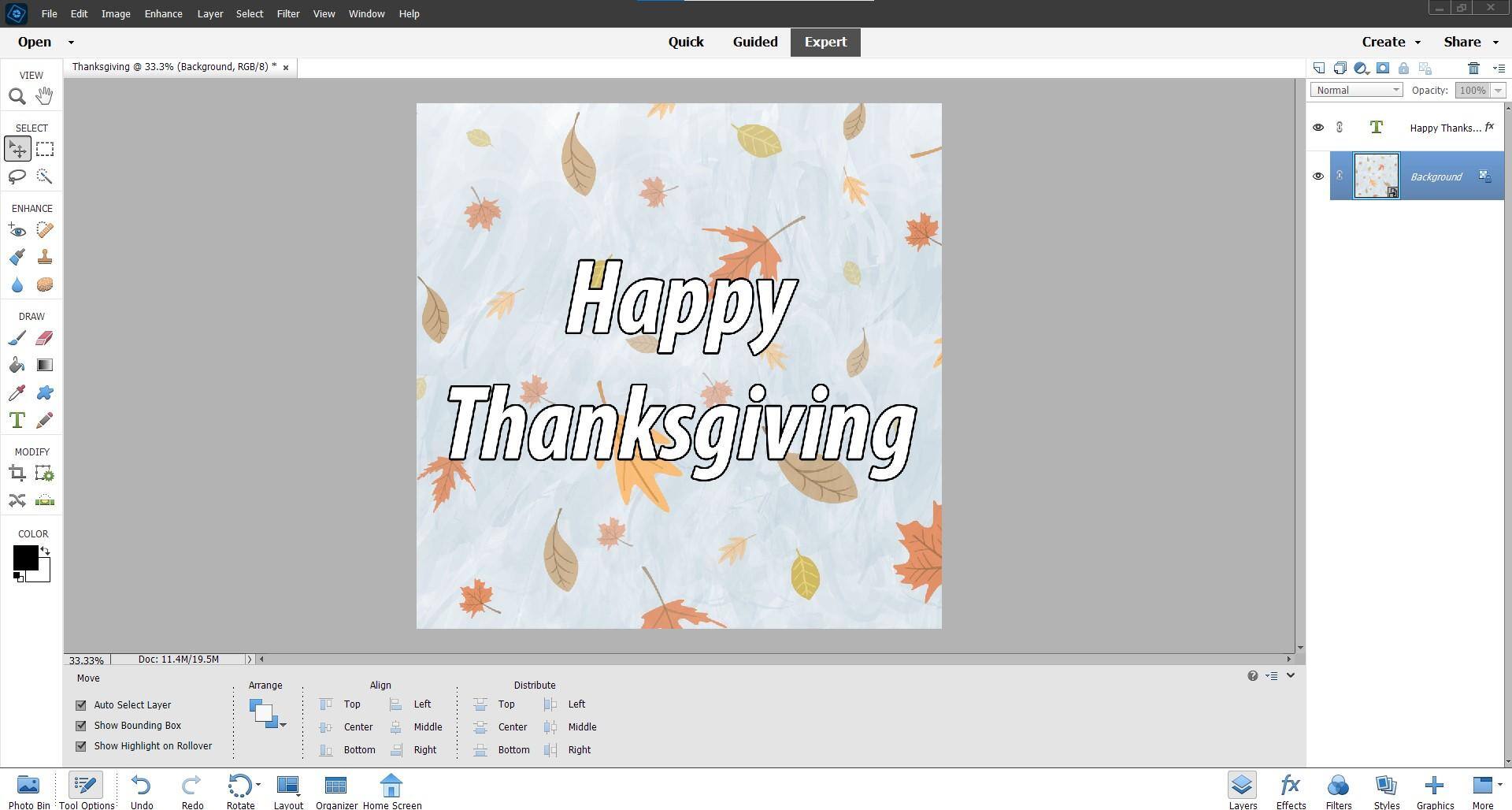Screen dimensions: 1512x810
Task: Select the Horizontal Type tool
Action: click(17, 420)
